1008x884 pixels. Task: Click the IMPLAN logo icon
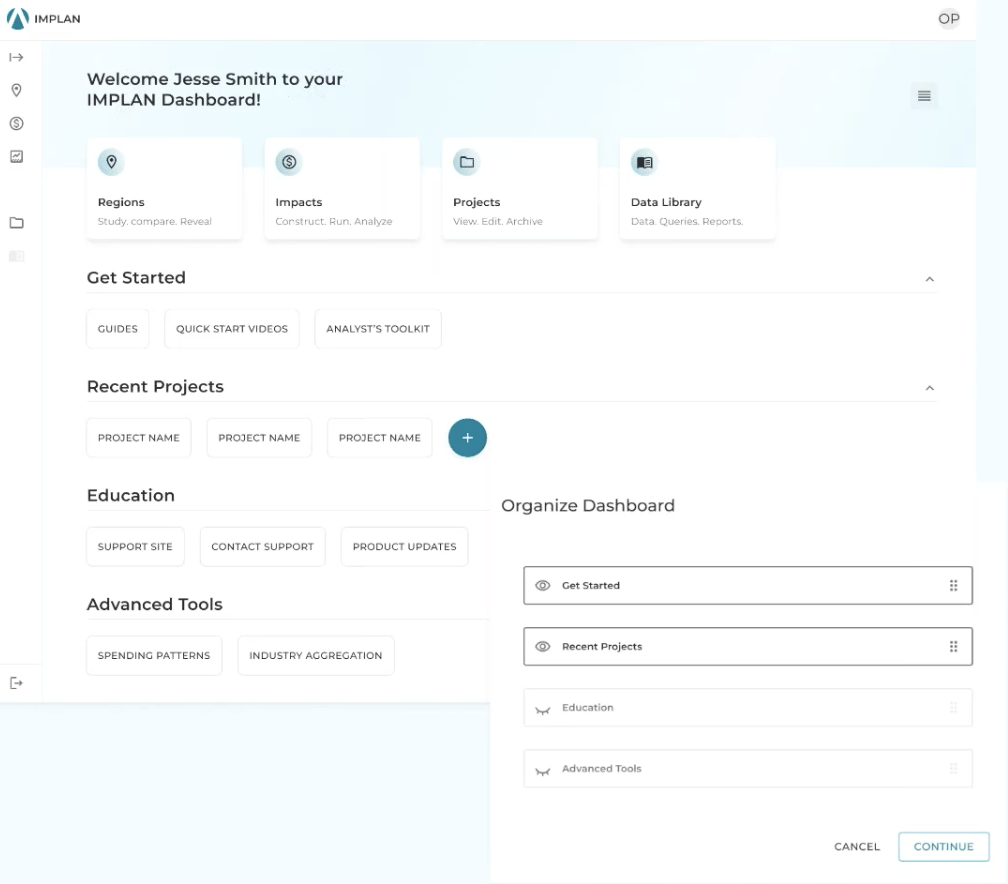pos(18,19)
